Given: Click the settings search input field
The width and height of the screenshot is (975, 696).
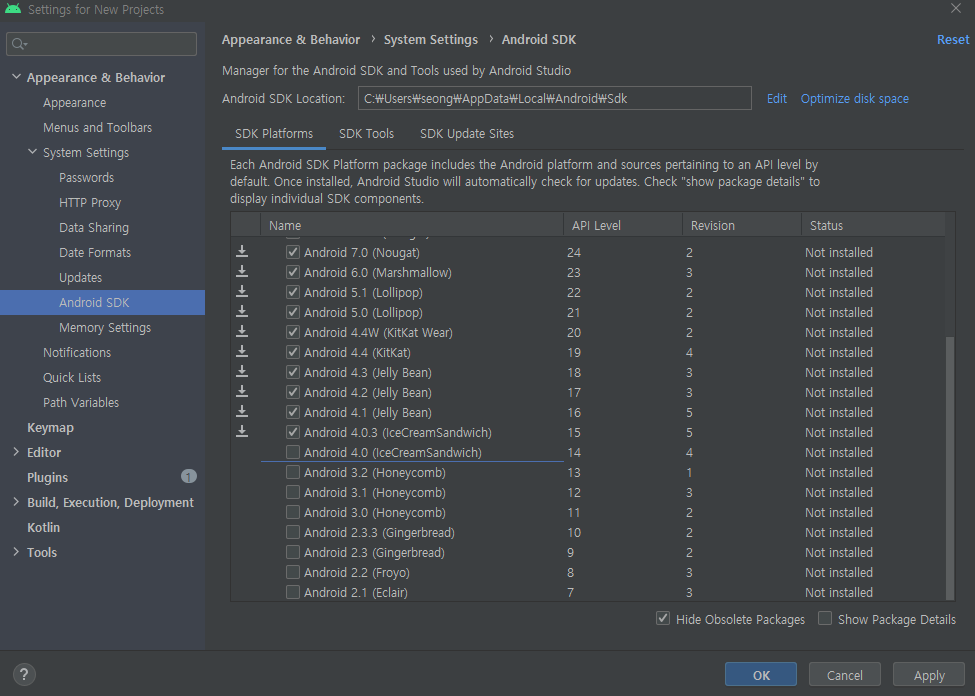Looking at the screenshot, I should pyautogui.click(x=101, y=44).
